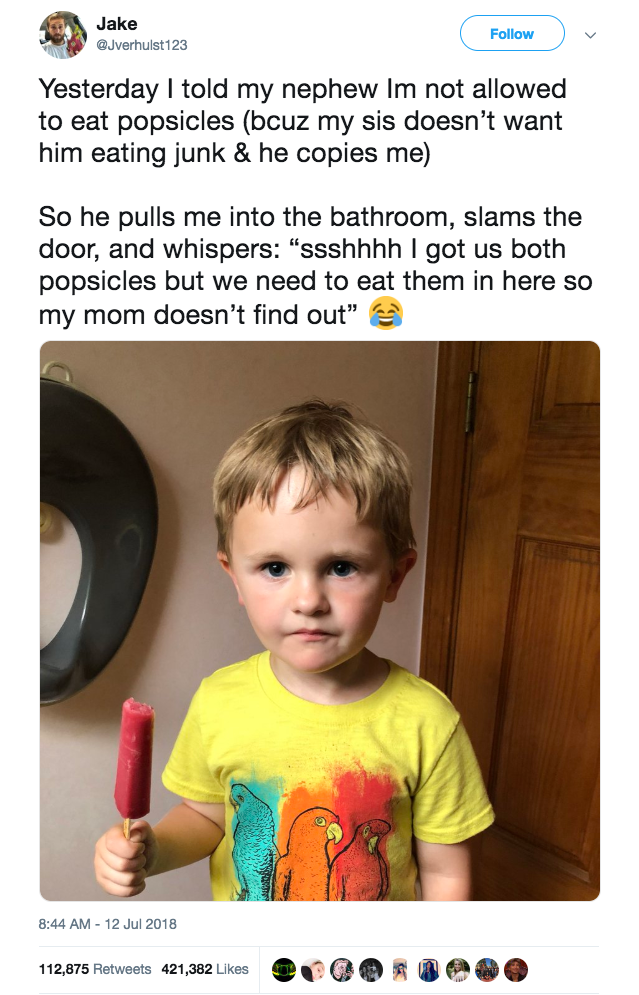Open the 8:44 AM - 12 Jul 2018 timestamp
639x995 pixels.
[x=108, y=924]
